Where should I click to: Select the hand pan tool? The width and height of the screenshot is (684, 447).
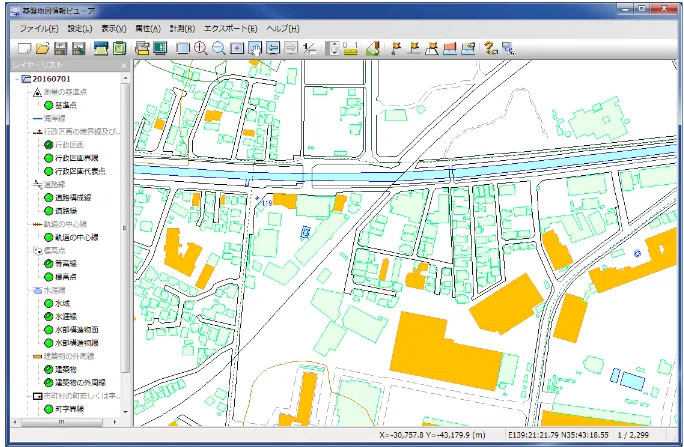coord(255,48)
